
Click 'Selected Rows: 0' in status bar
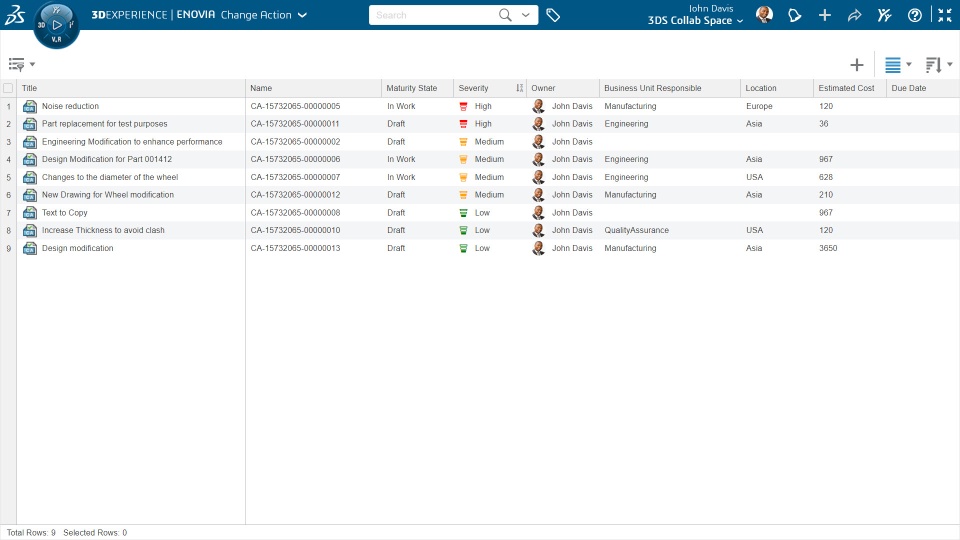click(95, 533)
